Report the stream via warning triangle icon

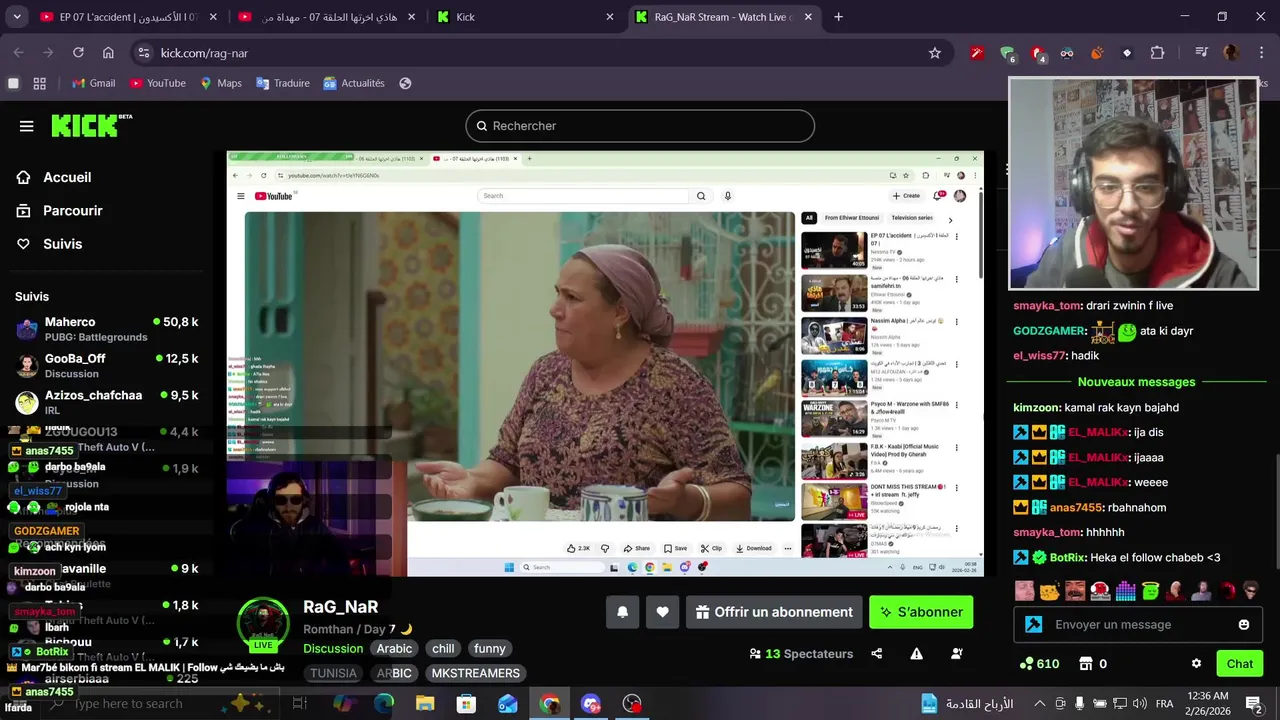pos(917,654)
